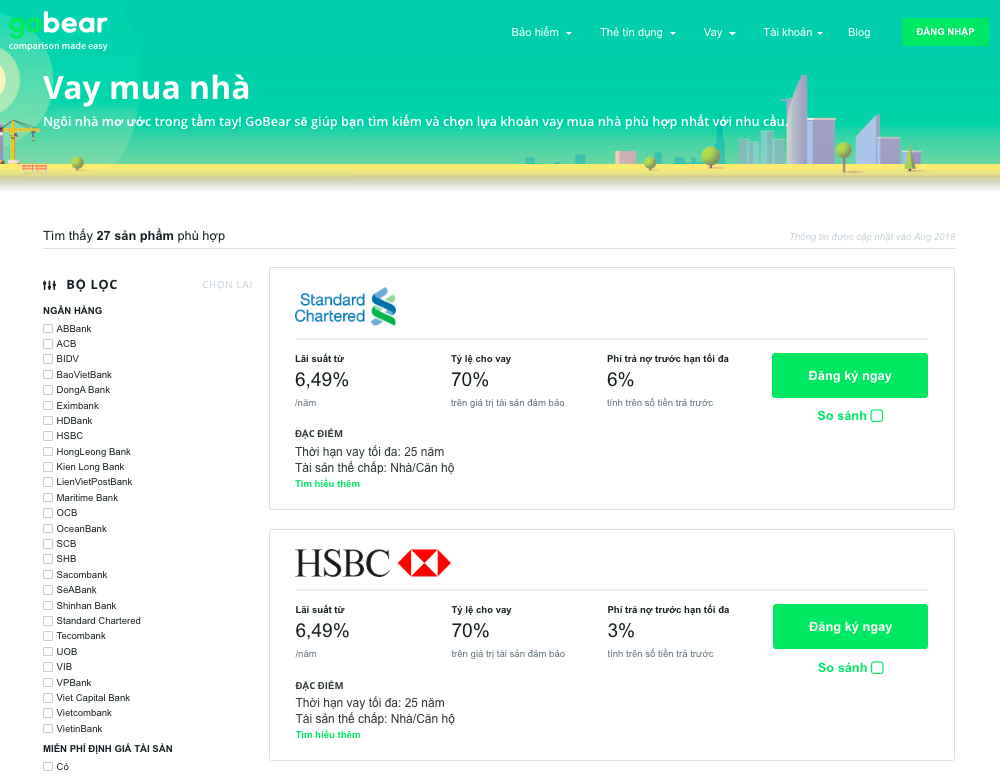This screenshot has width=1000, height=775.
Task: Click the 3% prepayment fee value
Action: point(621,631)
